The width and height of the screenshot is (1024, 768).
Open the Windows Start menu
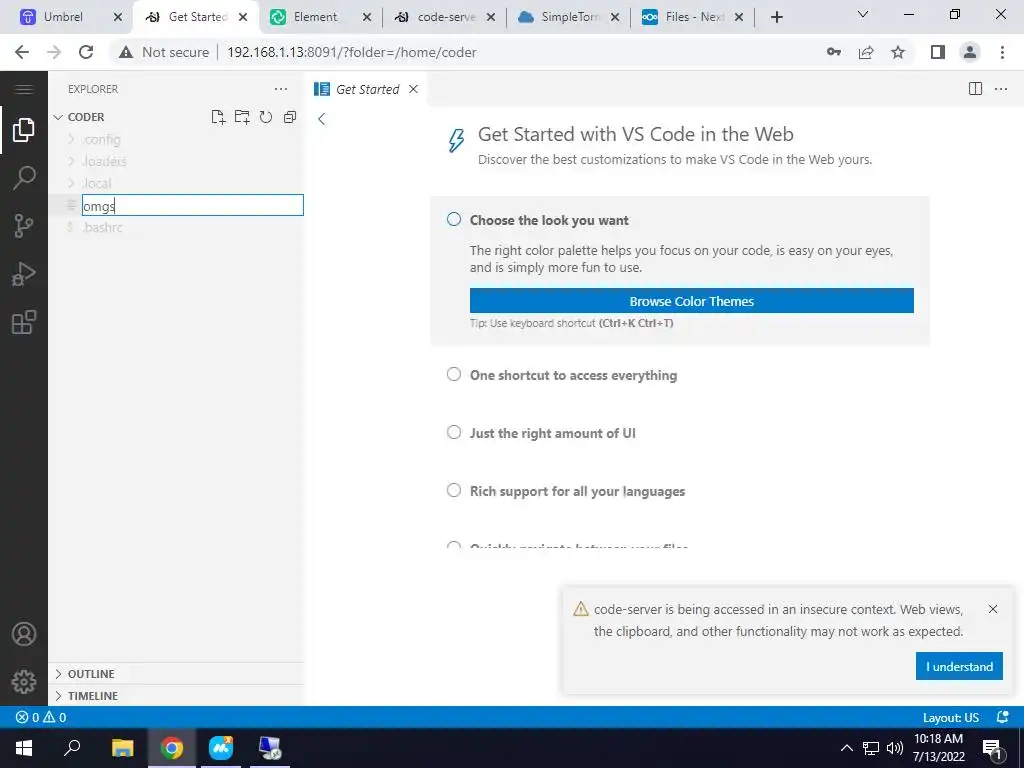pos(24,748)
